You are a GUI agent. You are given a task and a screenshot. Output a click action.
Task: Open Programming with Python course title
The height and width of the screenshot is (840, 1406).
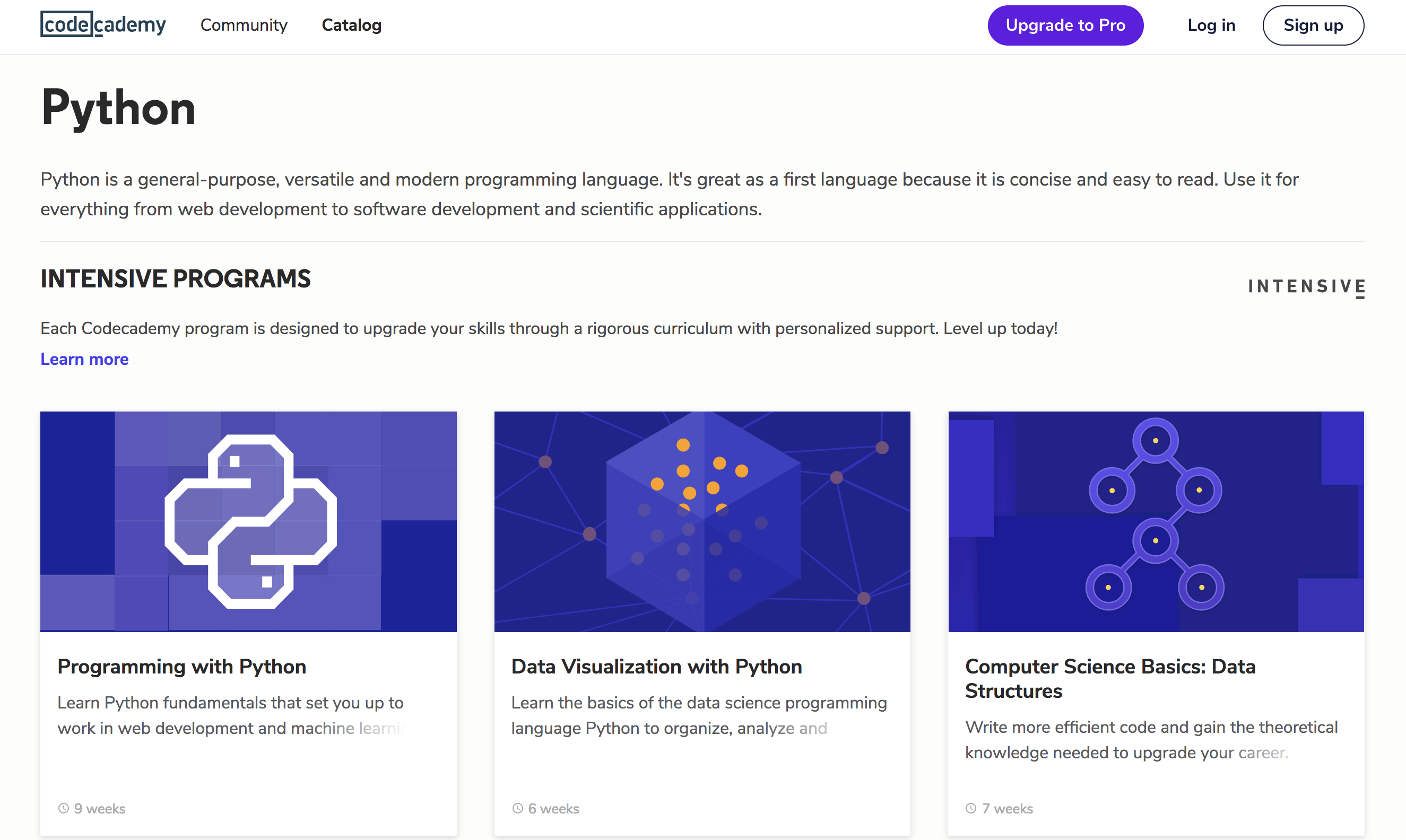tap(182, 666)
